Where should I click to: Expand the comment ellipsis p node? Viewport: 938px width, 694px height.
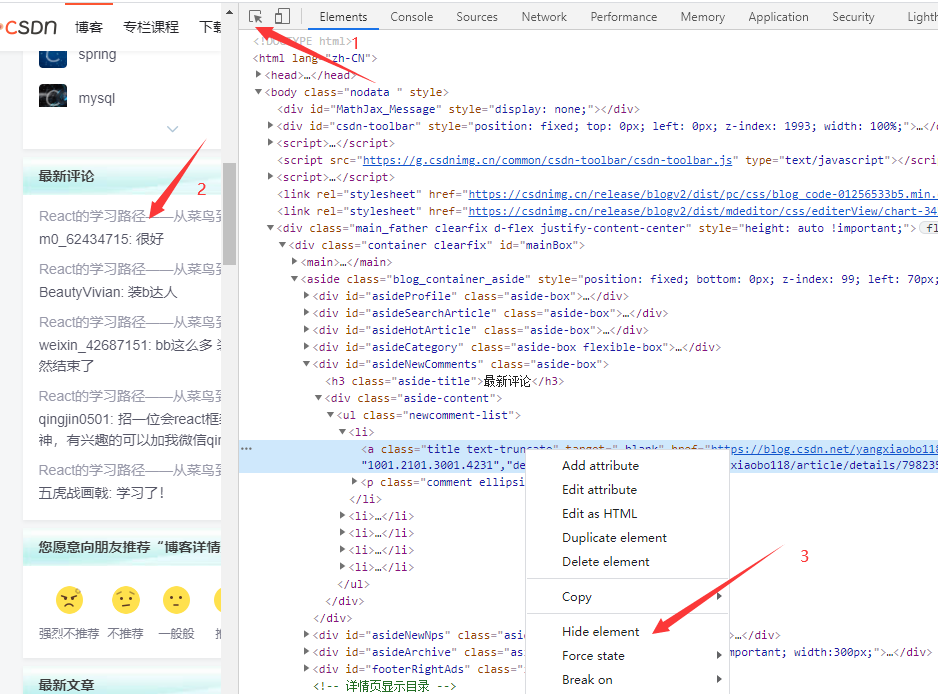coord(354,481)
